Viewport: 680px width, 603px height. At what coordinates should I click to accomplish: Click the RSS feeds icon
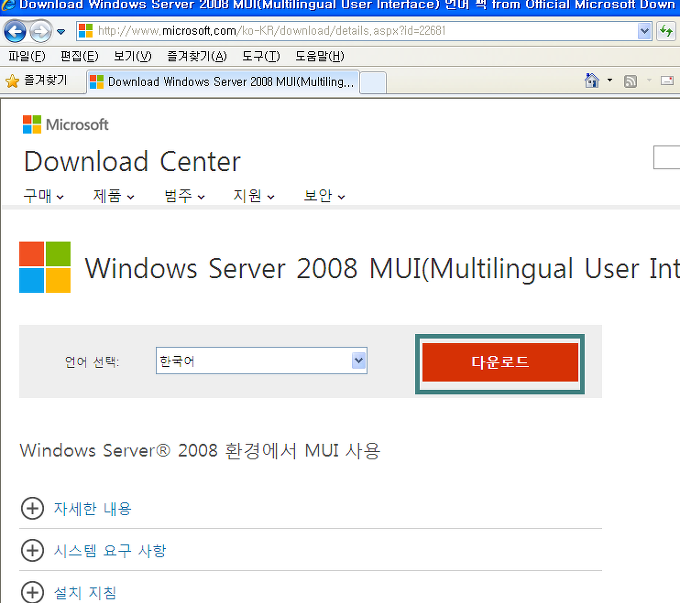(630, 81)
